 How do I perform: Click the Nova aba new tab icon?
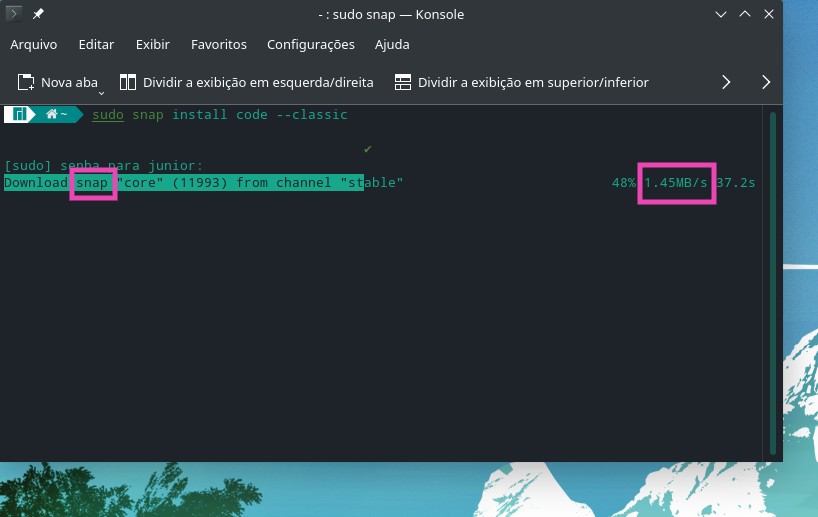coord(26,82)
